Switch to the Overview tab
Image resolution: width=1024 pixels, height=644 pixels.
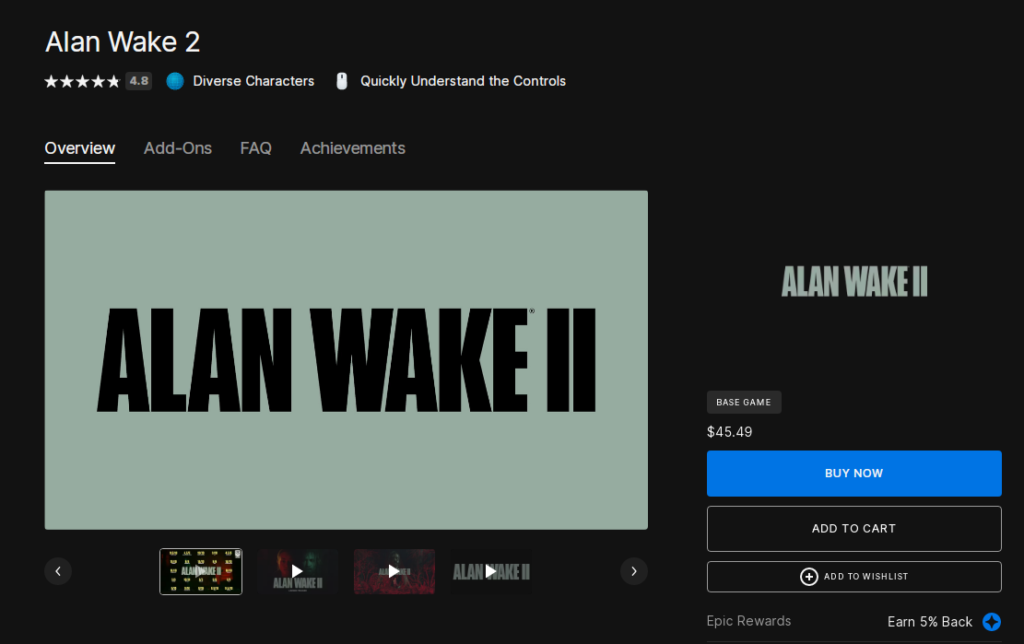pos(80,148)
